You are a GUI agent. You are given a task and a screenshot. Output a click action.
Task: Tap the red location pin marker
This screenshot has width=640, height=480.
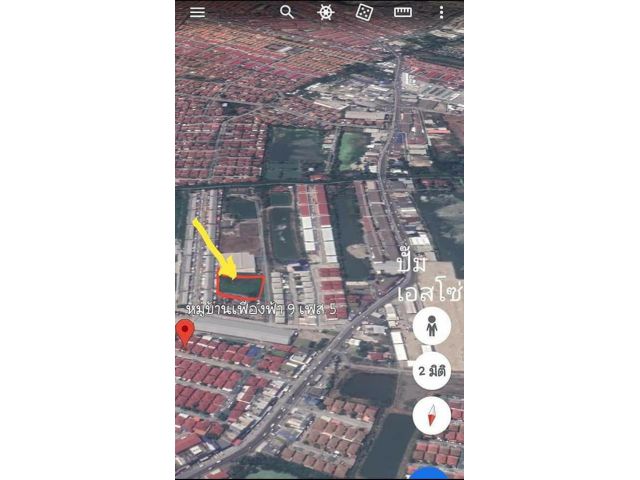pos(185,333)
